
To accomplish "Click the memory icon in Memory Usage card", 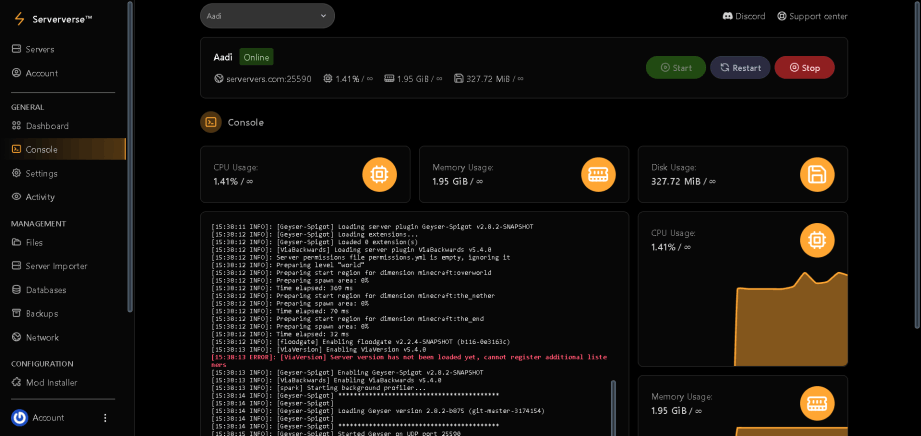I will click(599, 175).
